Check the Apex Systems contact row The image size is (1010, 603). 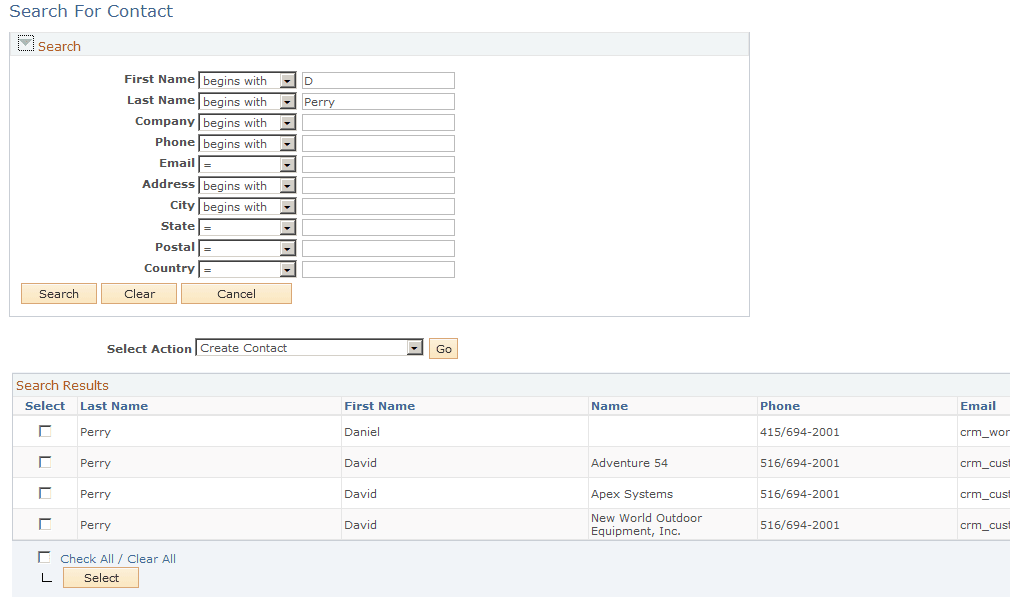pyautogui.click(x=44, y=493)
